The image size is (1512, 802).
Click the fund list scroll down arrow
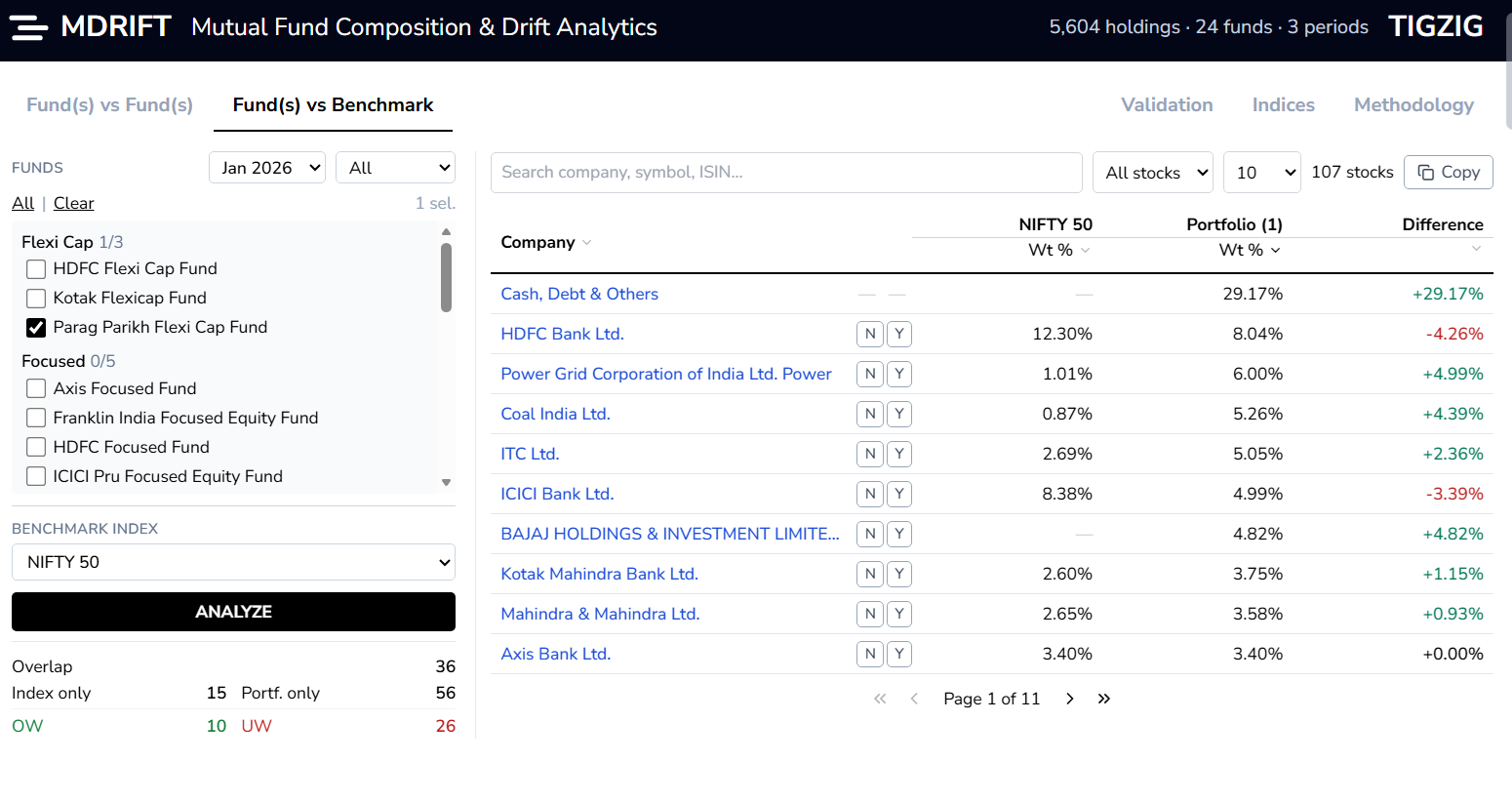point(446,482)
